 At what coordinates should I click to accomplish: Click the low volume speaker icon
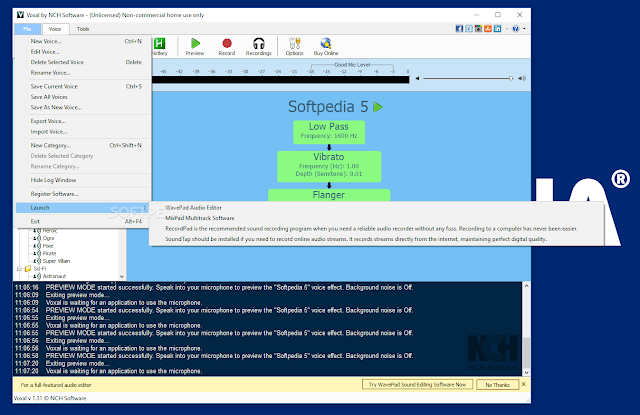click(417, 78)
